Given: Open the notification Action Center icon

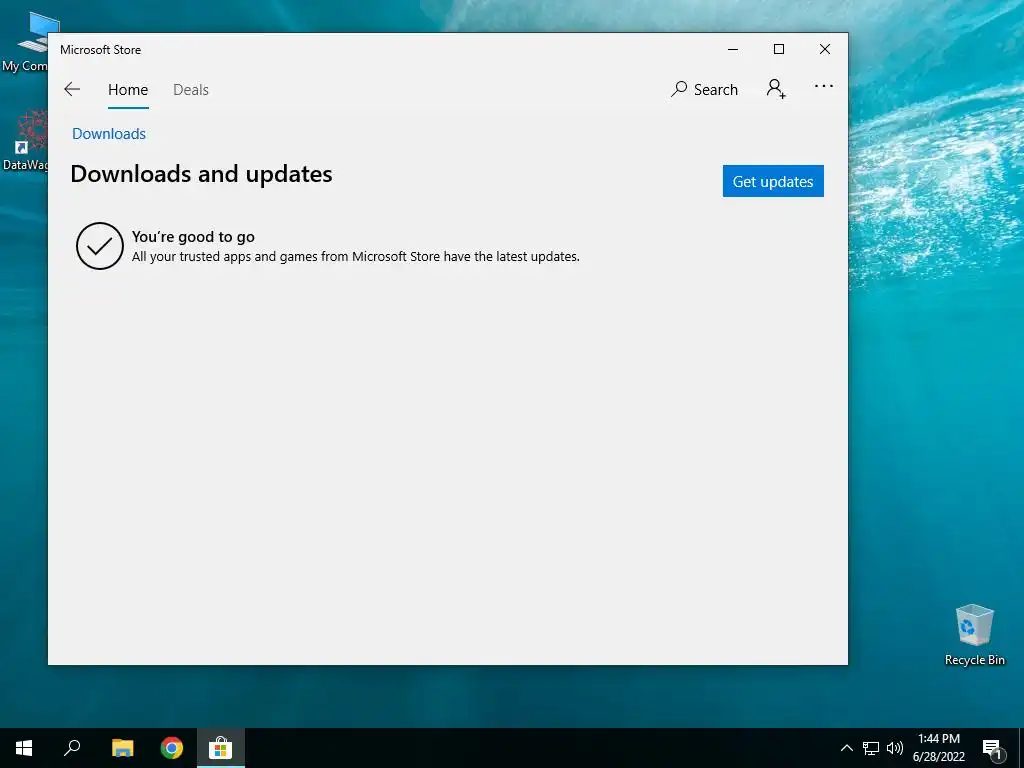Looking at the screenshot, I should point(992,749).
